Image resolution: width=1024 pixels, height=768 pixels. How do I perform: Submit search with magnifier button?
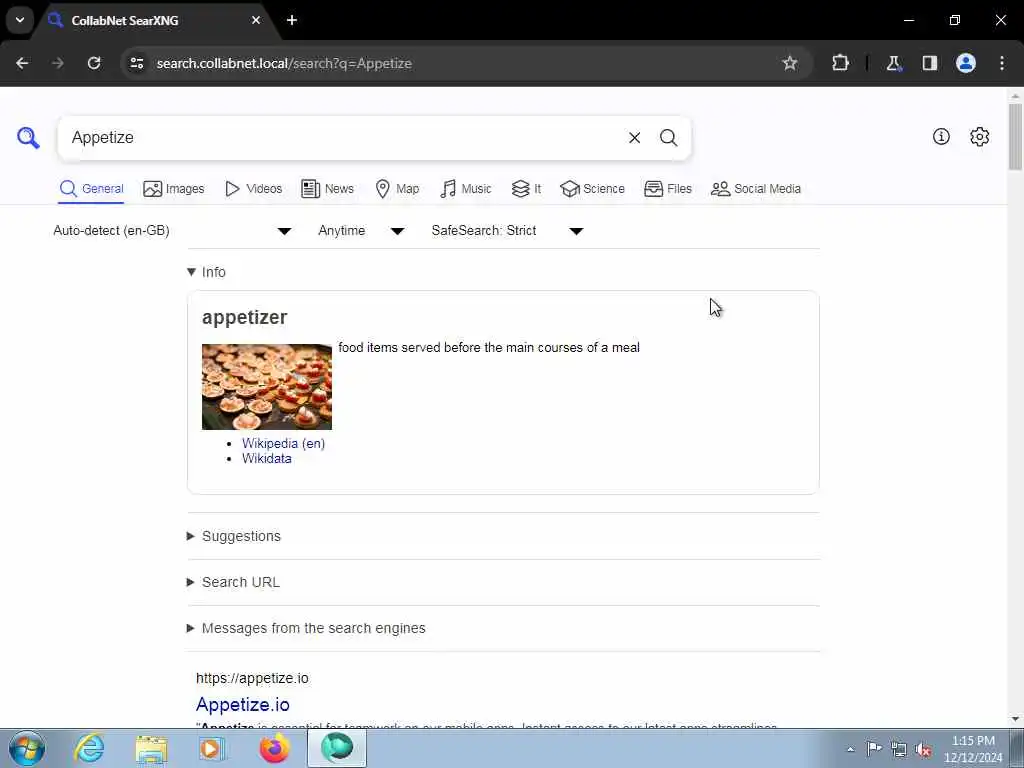point(668,138)
